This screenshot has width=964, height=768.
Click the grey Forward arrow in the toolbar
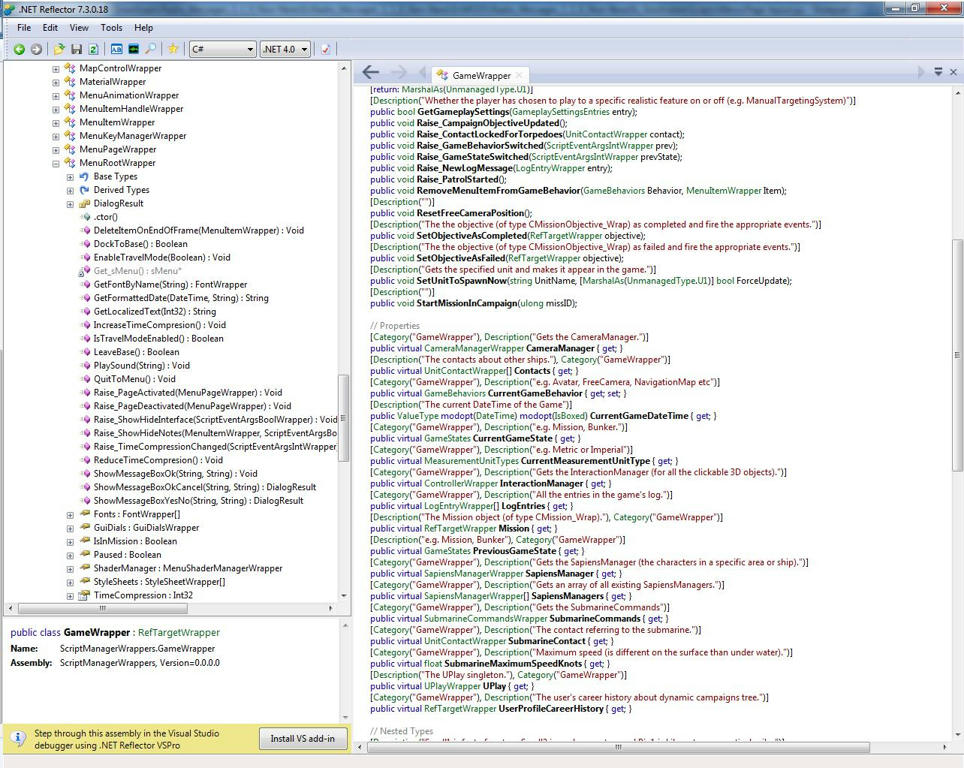36,49
